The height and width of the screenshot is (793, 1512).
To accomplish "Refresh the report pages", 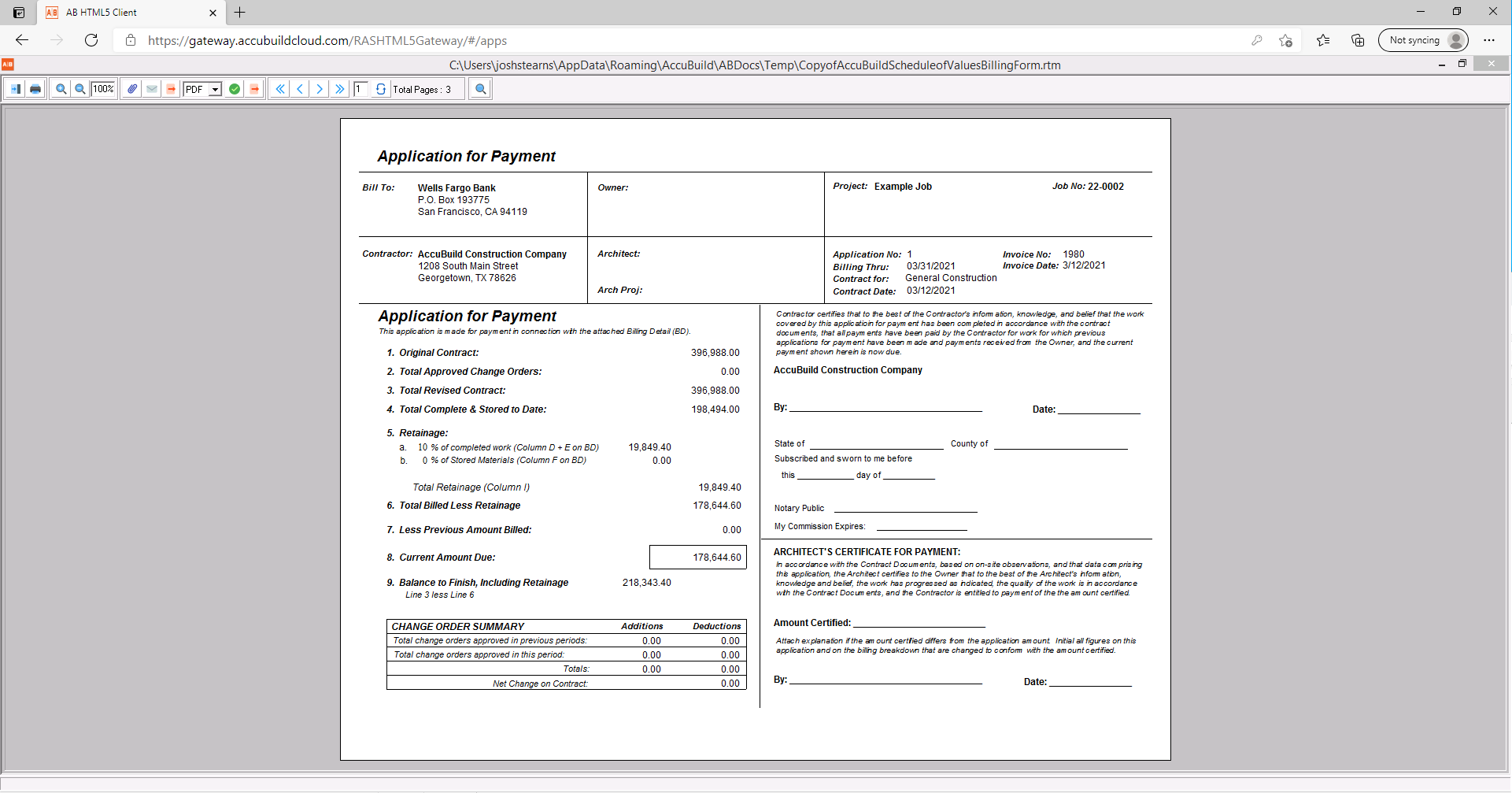I will tap(381, 88).
